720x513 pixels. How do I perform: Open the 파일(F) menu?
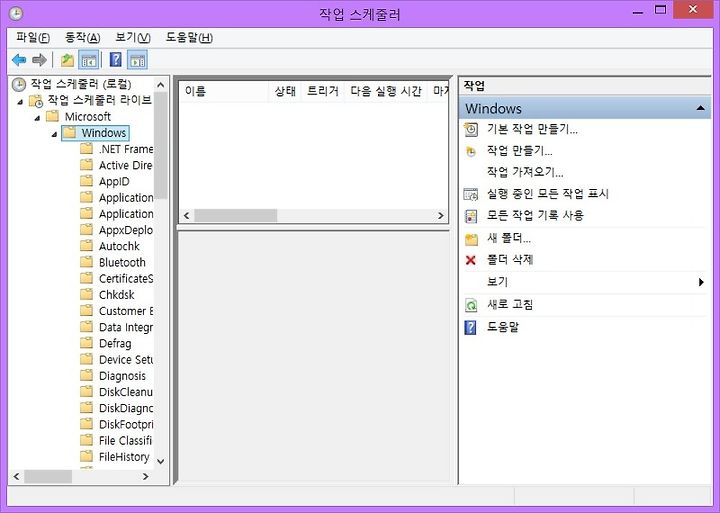click(33, 38)
